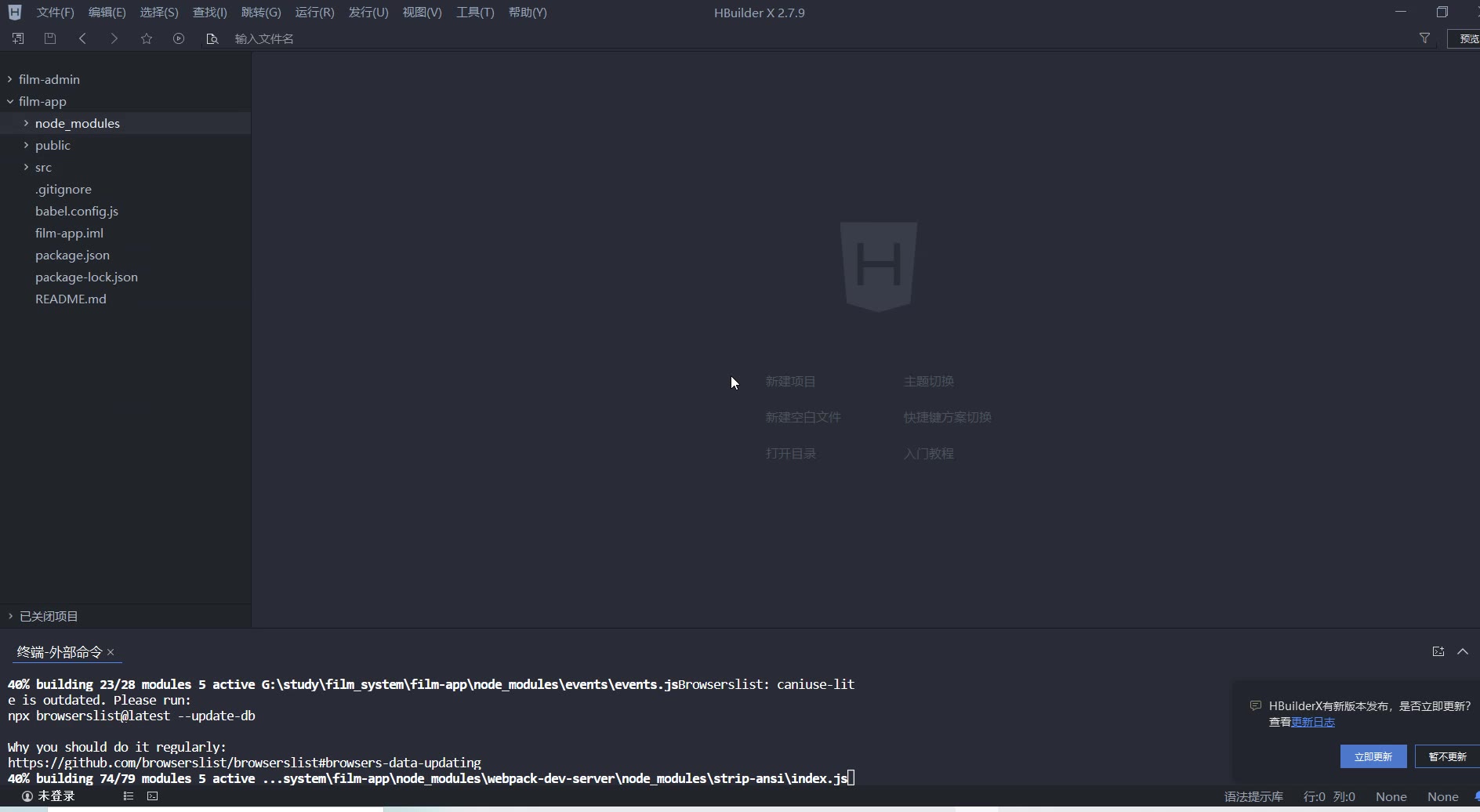Go back with the left arrow icon

click(x=82, y=38)
